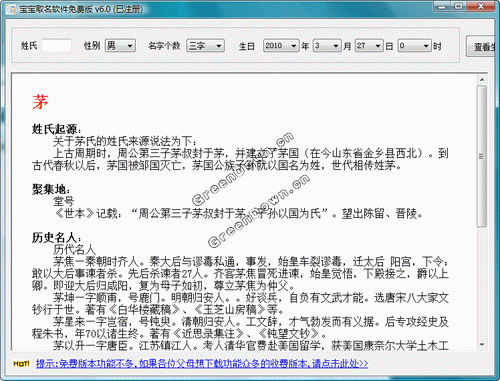Click the app icon in the title bar
The height and width of the screenshot is (381, 500).
point(11,9)
